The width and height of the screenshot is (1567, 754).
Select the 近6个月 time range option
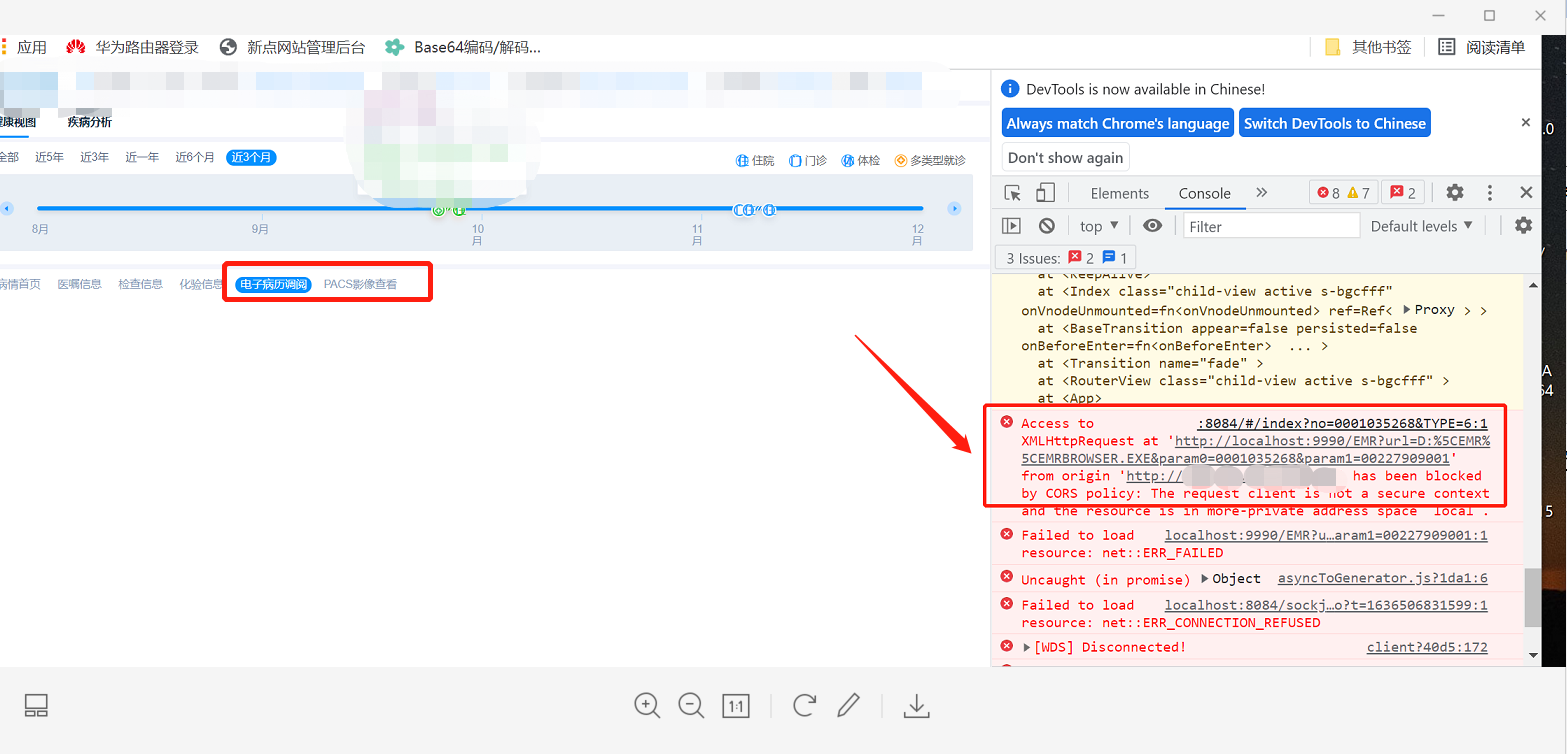click(x=195, y=158)
